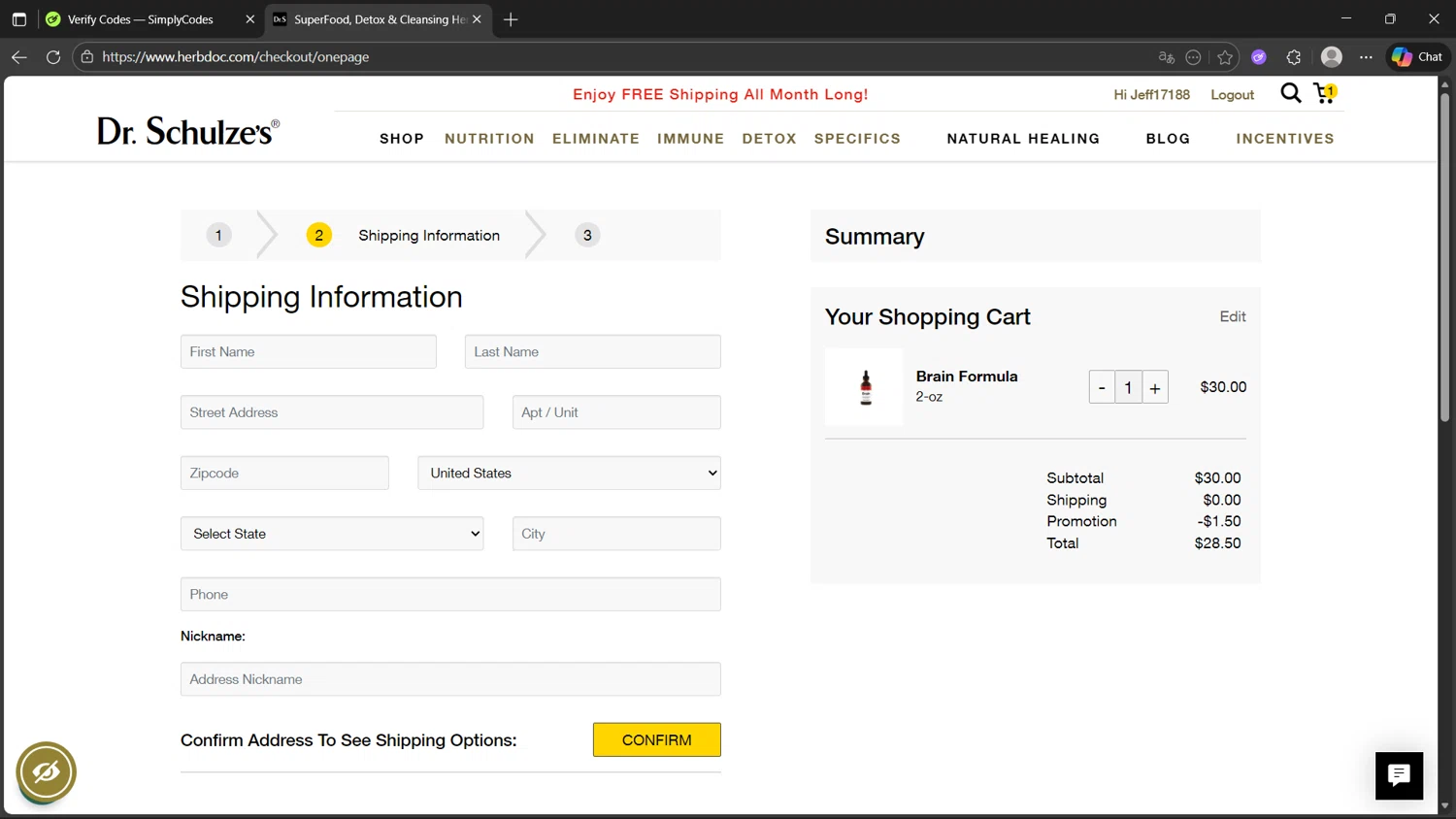Decrease Brain Formula quantity with minus
Viewport: 1456px width, 819px height.
pyautogui.click(x=1102, y=388)
